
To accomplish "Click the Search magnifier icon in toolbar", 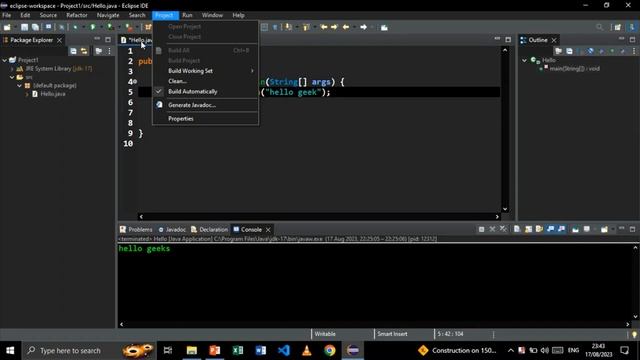I will click(599, 27).
